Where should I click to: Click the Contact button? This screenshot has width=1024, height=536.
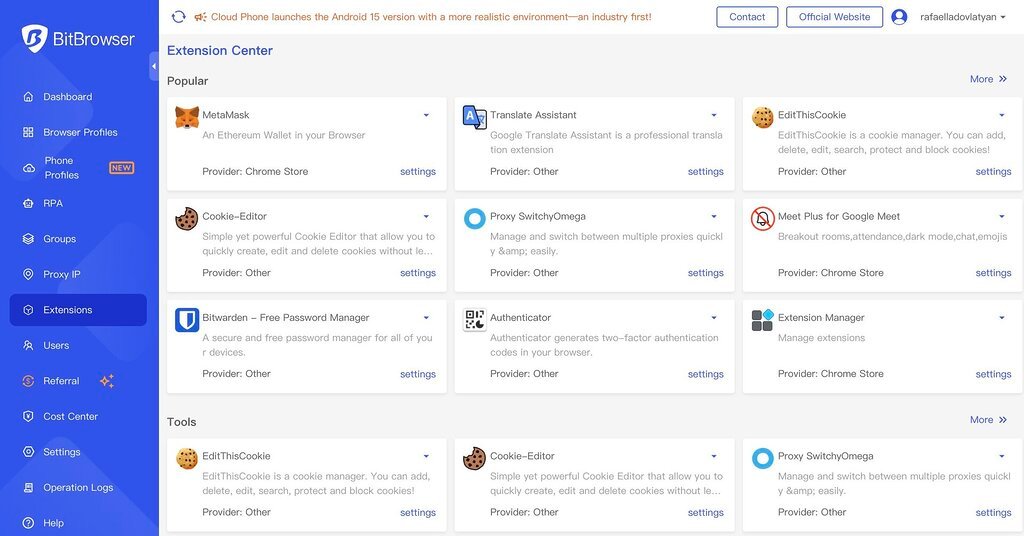point(747,17)
